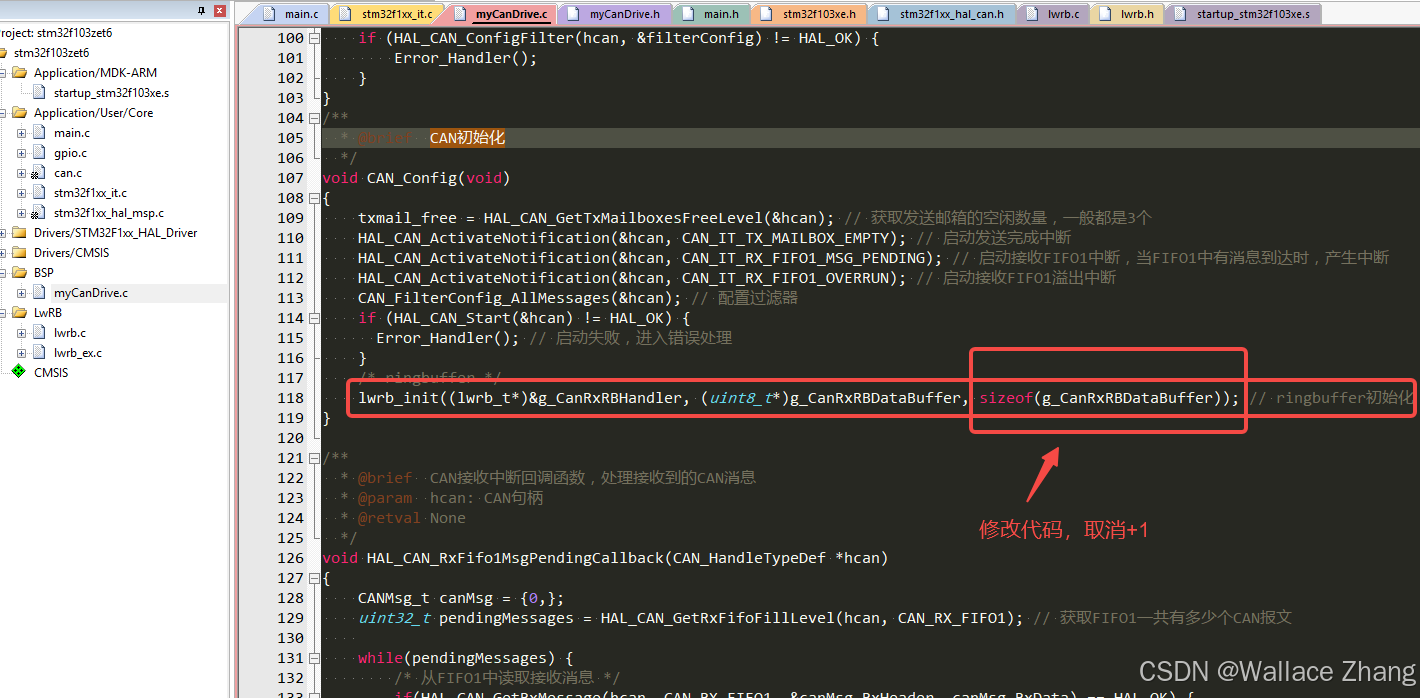This screenshot has width=1420, height=698.
Task: Click the txmail_free variable on line 109
Action: (408, 218)
